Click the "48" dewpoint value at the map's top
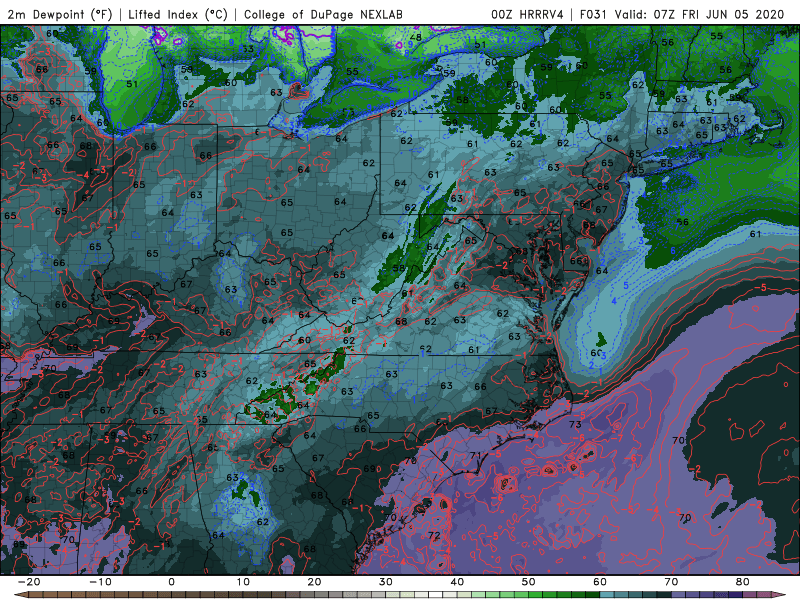The image size is (800, 600). click(x=416, y=37)
